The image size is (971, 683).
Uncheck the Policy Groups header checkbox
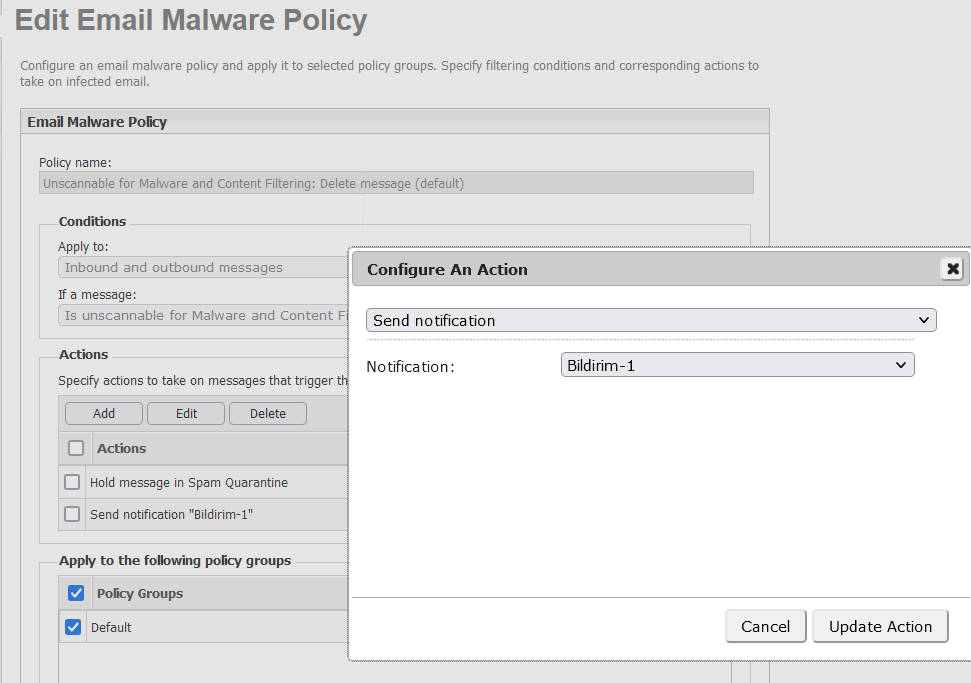tap(76, 593)
